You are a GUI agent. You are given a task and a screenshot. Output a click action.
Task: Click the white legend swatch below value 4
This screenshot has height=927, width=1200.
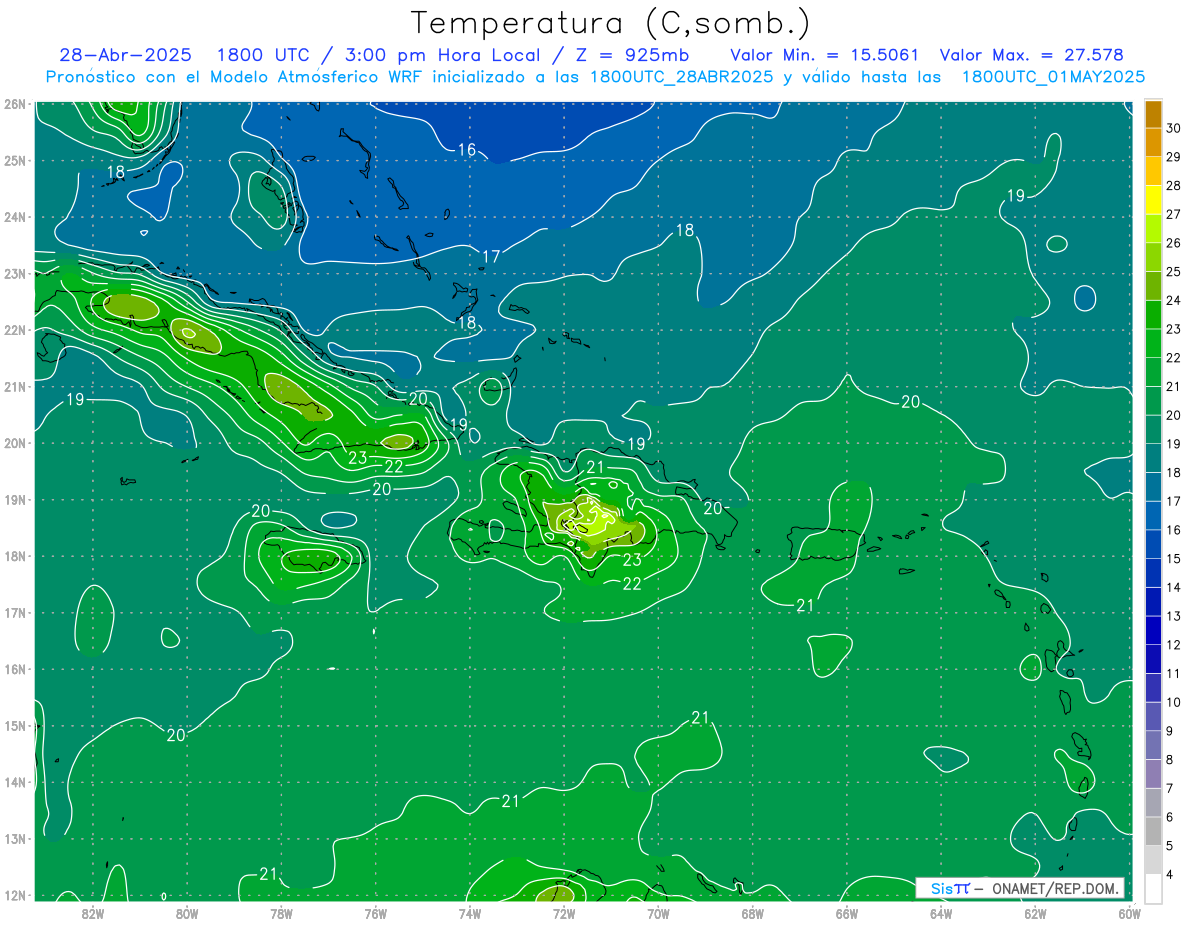pyautogui.click(x=1153, y=888)
